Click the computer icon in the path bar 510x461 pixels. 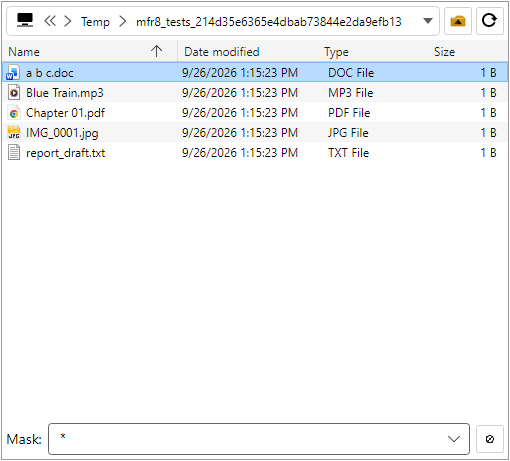point(25,21)
